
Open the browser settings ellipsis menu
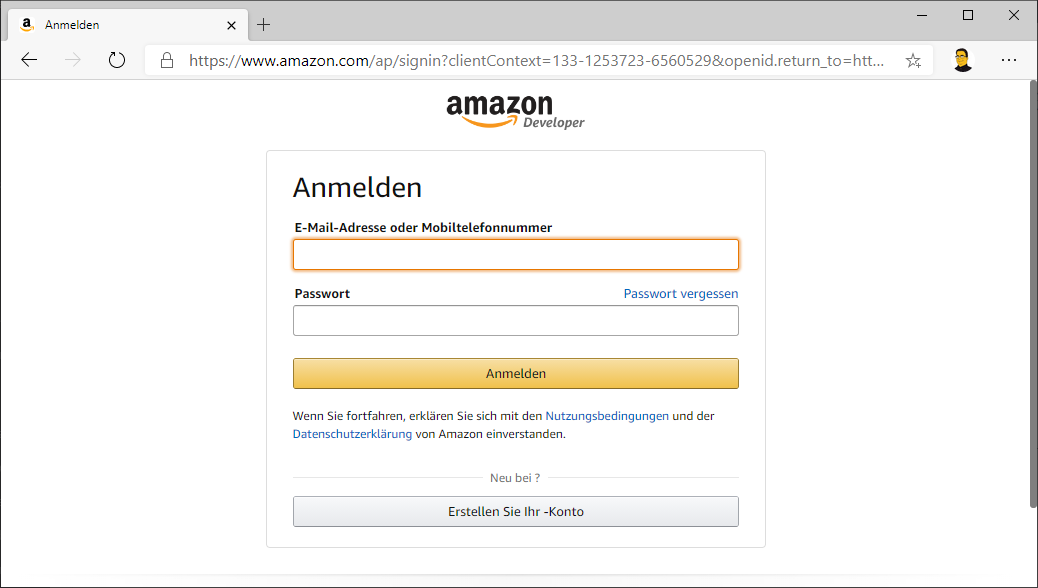point(1009,60)
